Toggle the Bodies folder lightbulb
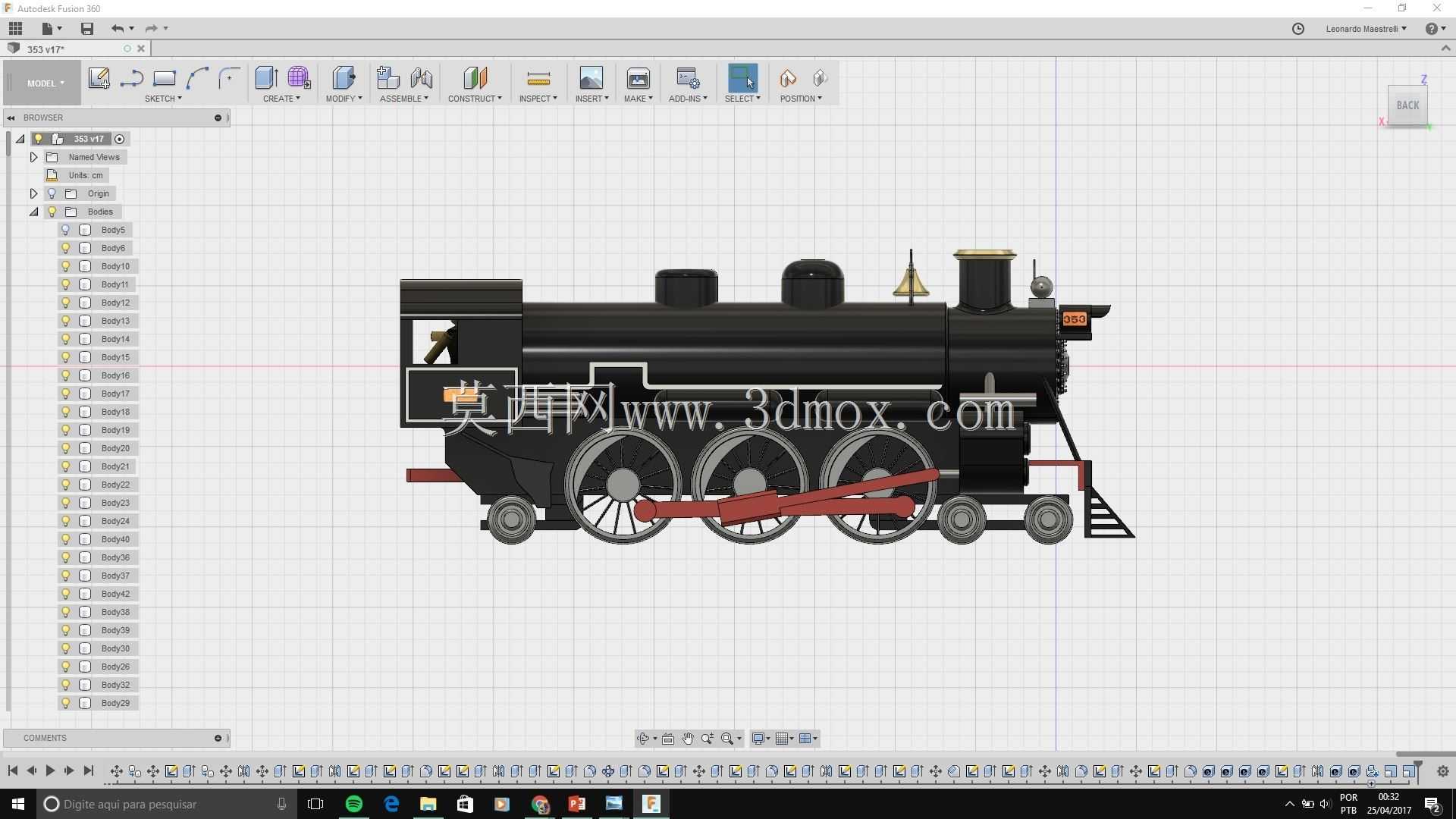Image resolution: width=1456 pixels, height=819 pixels. click(52, 212)
